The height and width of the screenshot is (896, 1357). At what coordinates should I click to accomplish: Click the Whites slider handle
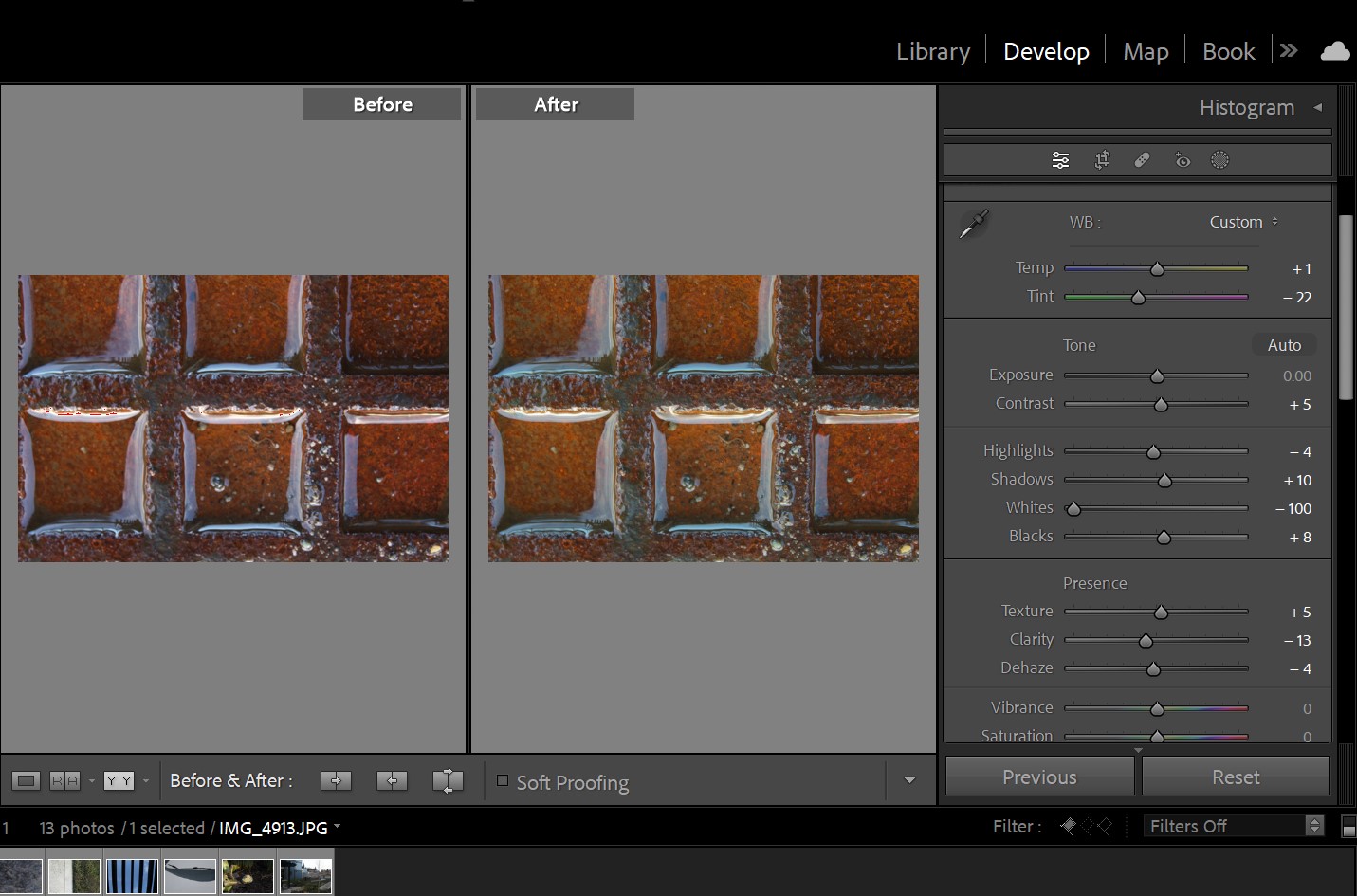[1073, 509]
